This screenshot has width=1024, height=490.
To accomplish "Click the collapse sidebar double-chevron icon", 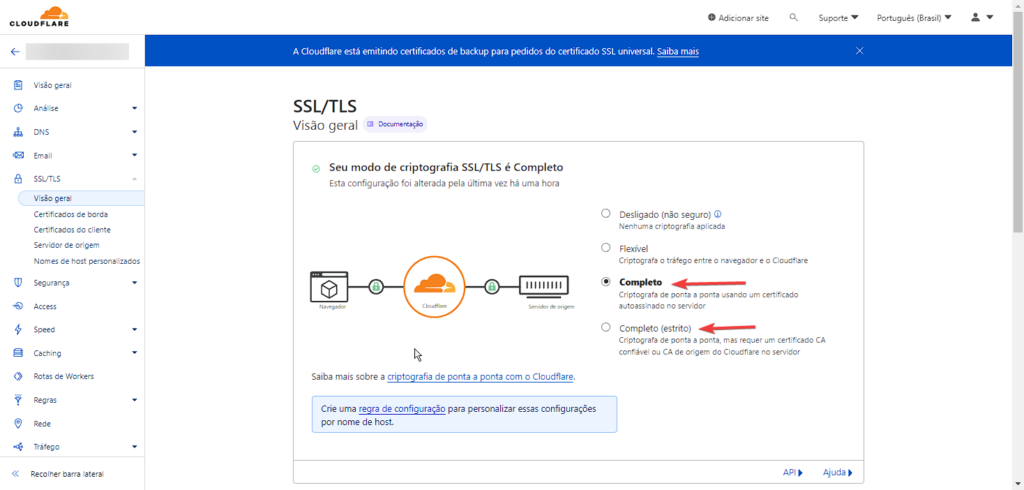I will [x=16, y=474].
